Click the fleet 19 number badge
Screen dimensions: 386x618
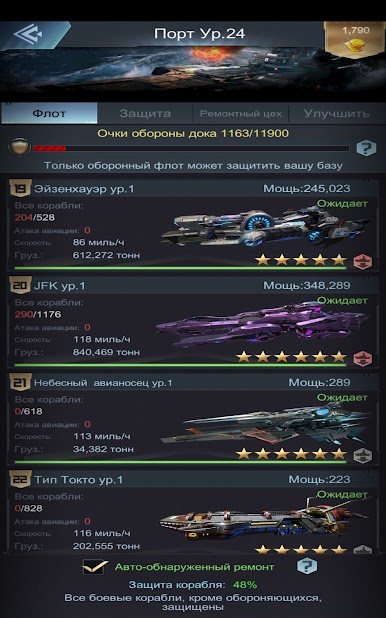point(20,188)
